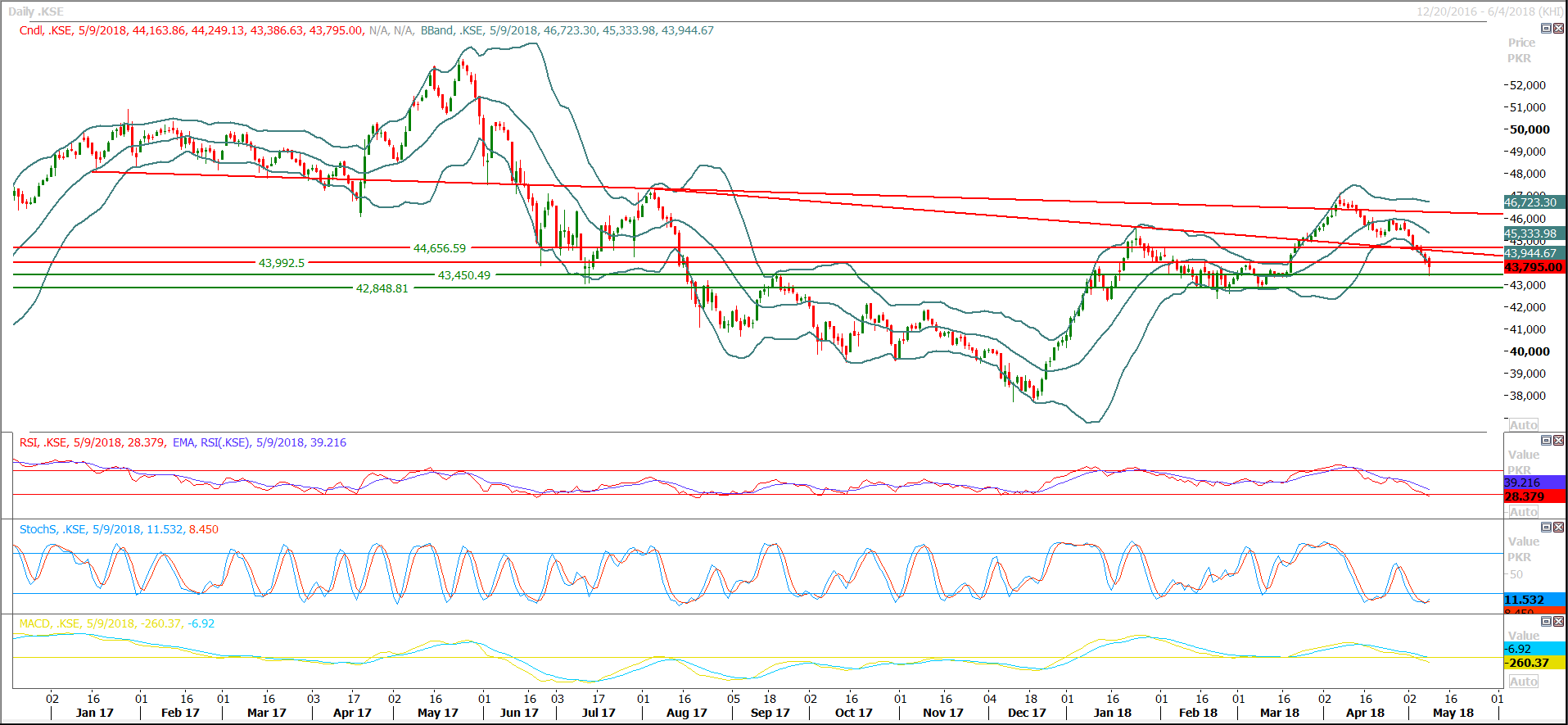Image resolution: width=1568 pixels, height=725 pixels.
Task: Select the Daily .KSE chart title
Action: point(36,11)
